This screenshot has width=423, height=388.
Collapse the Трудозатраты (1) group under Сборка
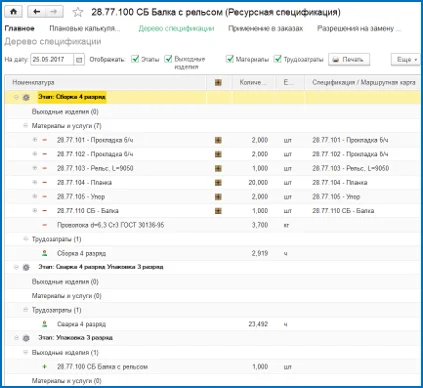(25, 239)
